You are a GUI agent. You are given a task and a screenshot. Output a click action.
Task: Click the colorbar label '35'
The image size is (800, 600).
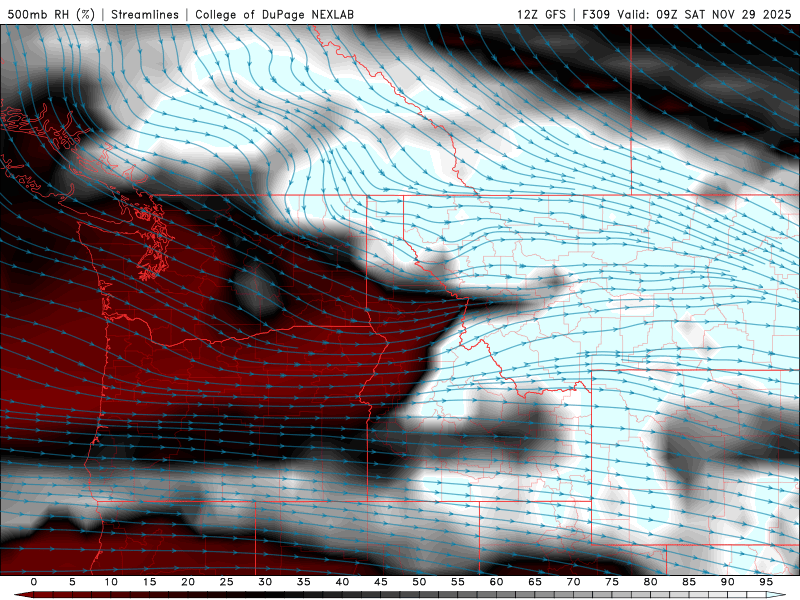[304, 582]
